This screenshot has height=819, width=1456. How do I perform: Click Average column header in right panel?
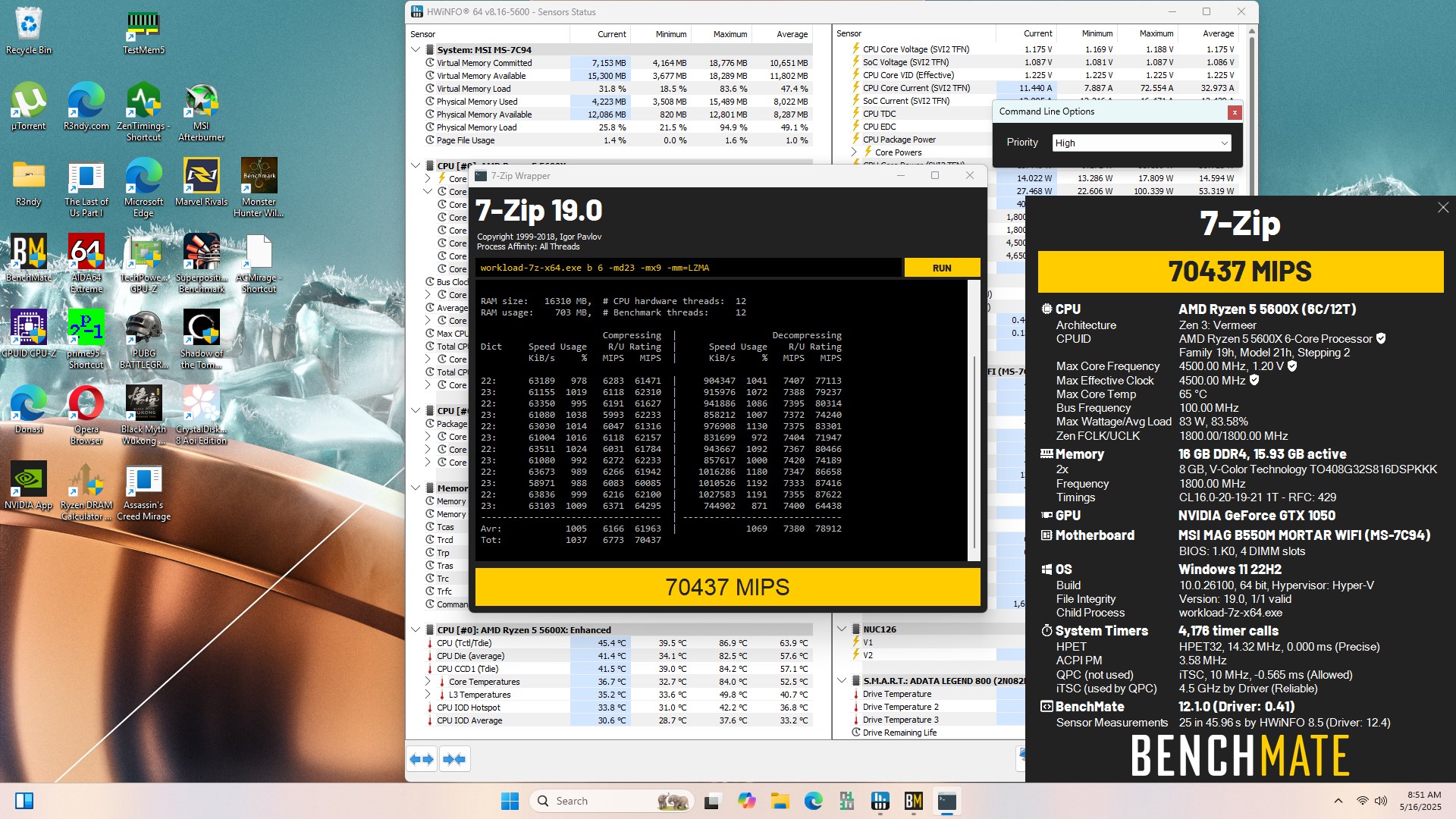(1208, 33)
